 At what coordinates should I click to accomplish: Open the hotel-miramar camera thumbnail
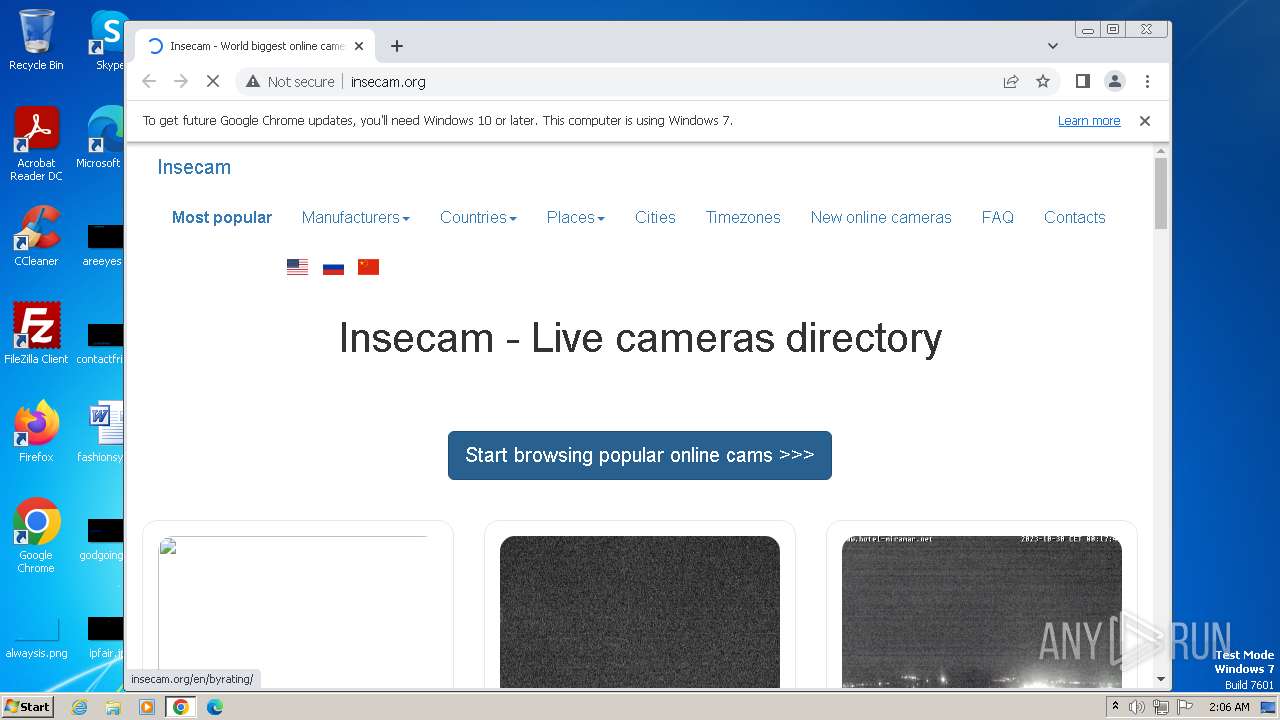pyautogui.click(x=982, y=612)
